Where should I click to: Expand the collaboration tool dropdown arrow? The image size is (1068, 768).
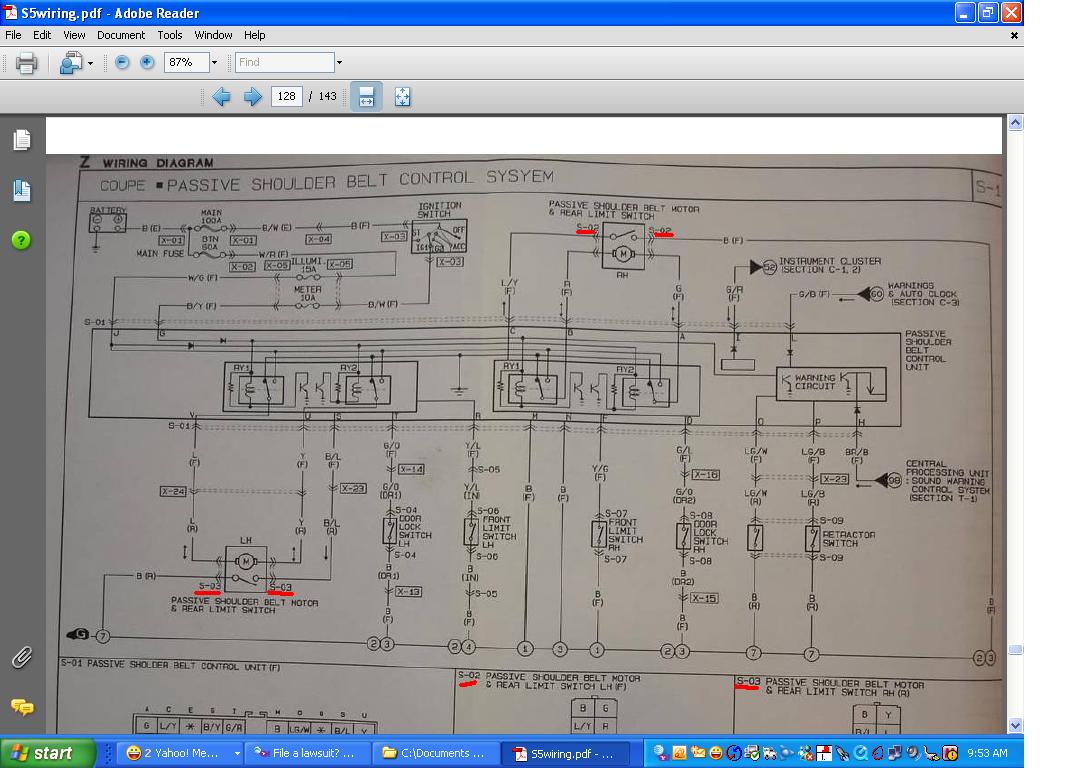click(x=90, y=63)
